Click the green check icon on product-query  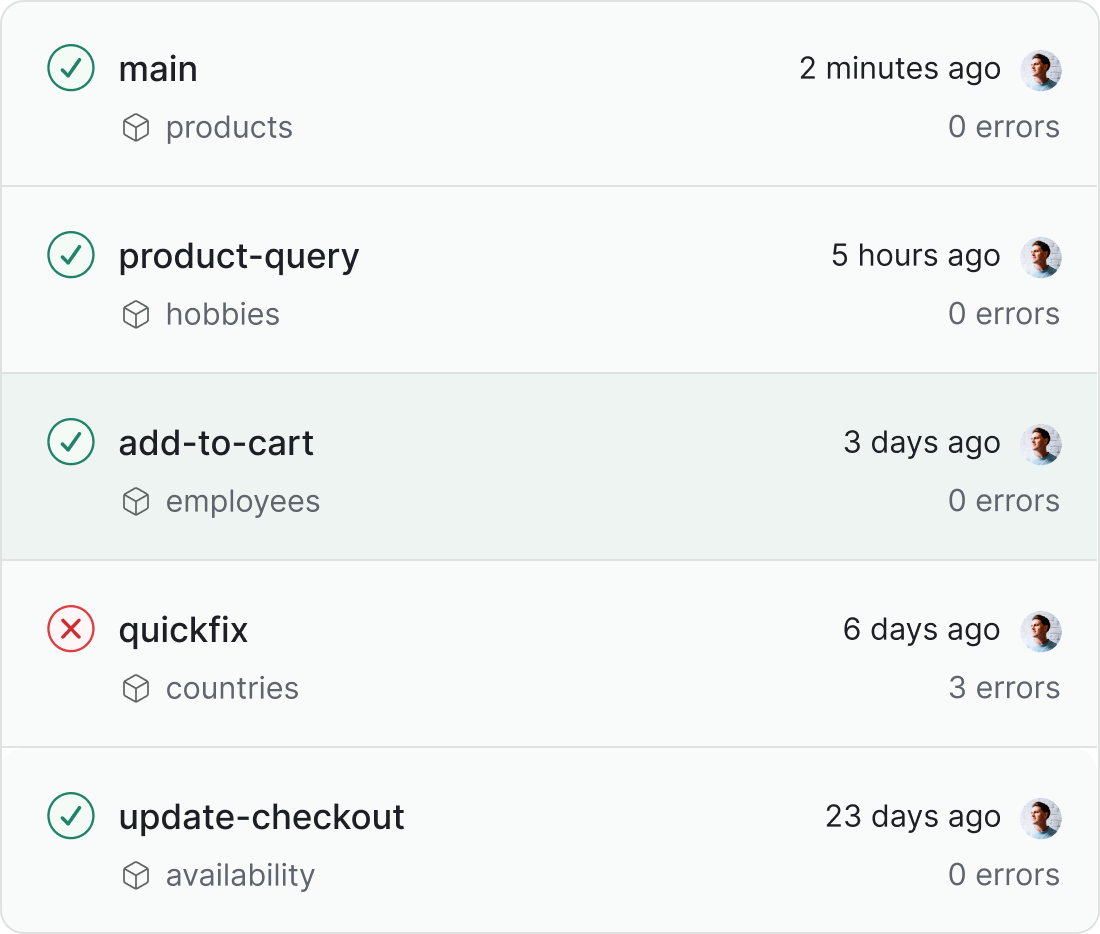pyautogui.click(x=70, y=256)
